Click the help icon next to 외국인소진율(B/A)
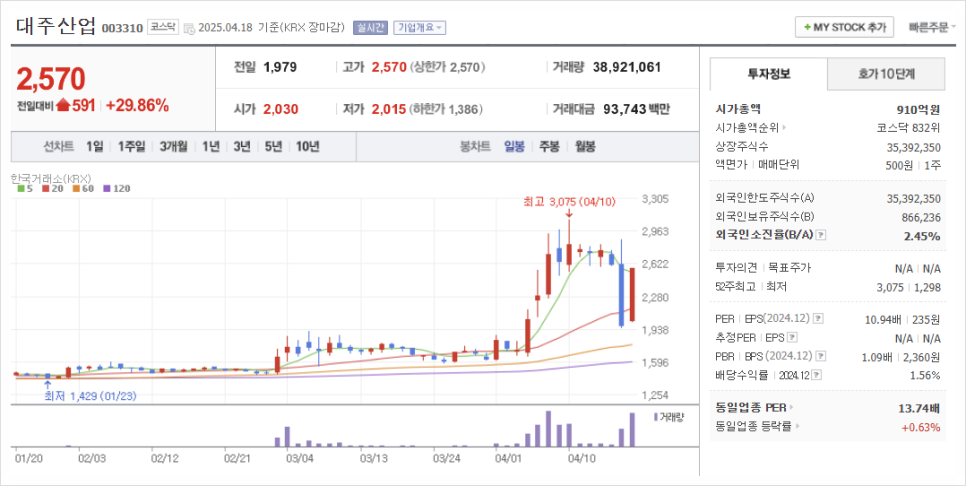 coord(821,235)
